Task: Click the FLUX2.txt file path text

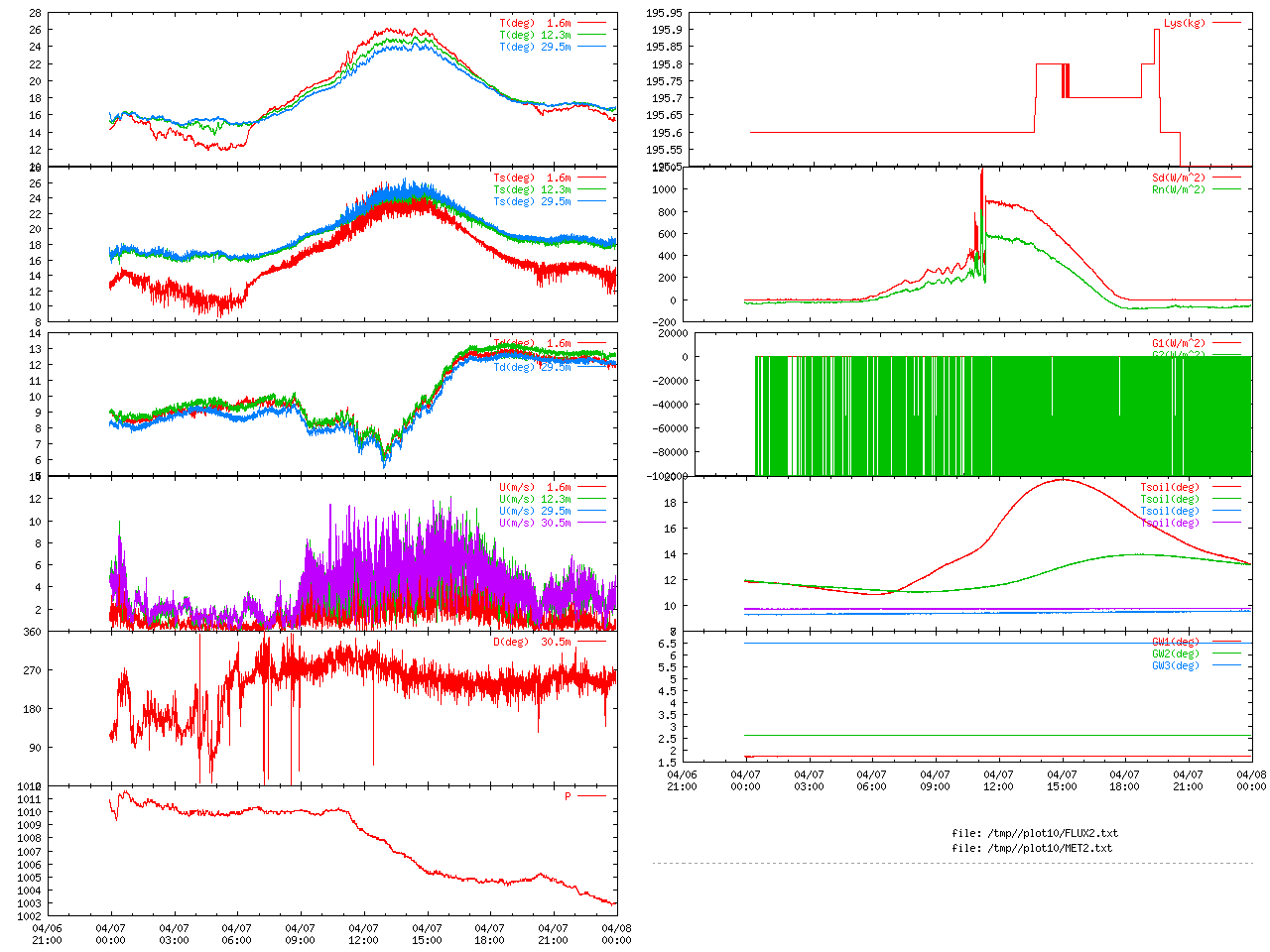Action: pos(1034,833)
